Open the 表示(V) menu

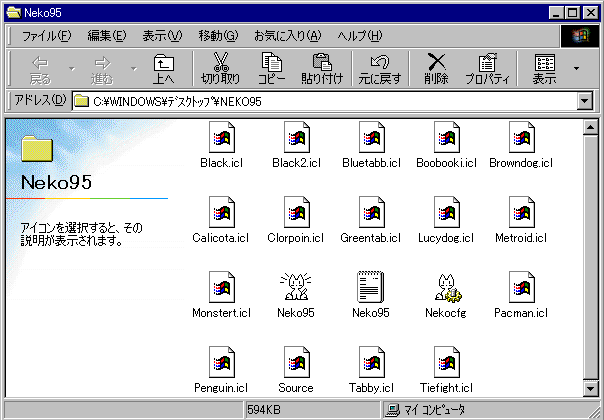162,36
